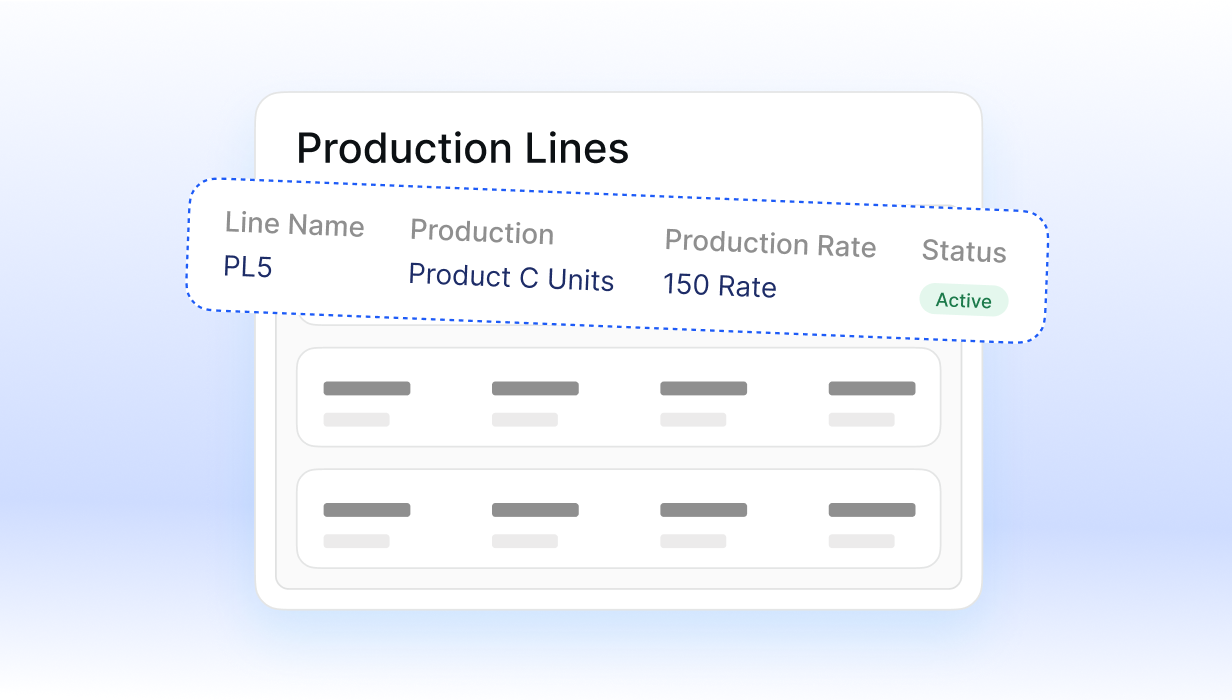Screen dimensions: 1232x700
Task: Select the Production column label
Action: pos(482,232)
